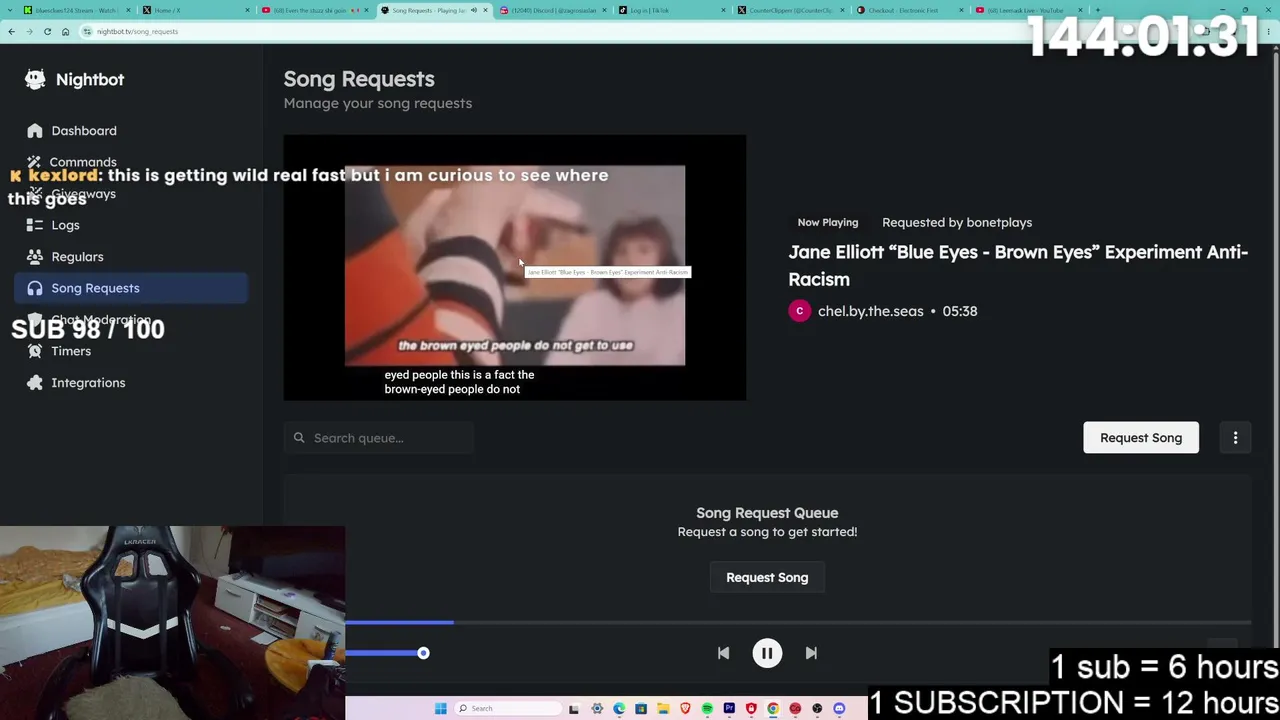This screenshot has width=1280, height=720.
Task: Click Request Song under Song Request Queue
Action: [x=767, y=577]
